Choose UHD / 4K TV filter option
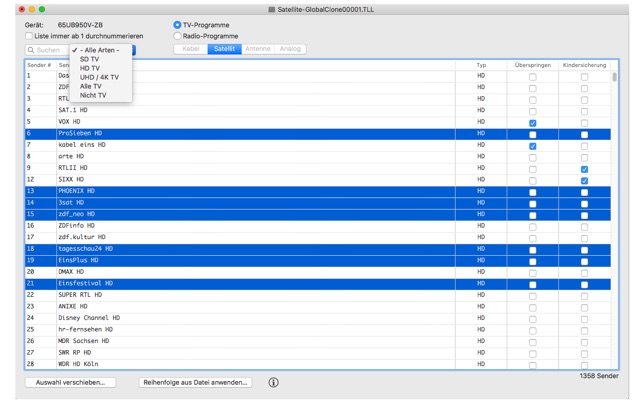643x402 pixels. point(101,77)
